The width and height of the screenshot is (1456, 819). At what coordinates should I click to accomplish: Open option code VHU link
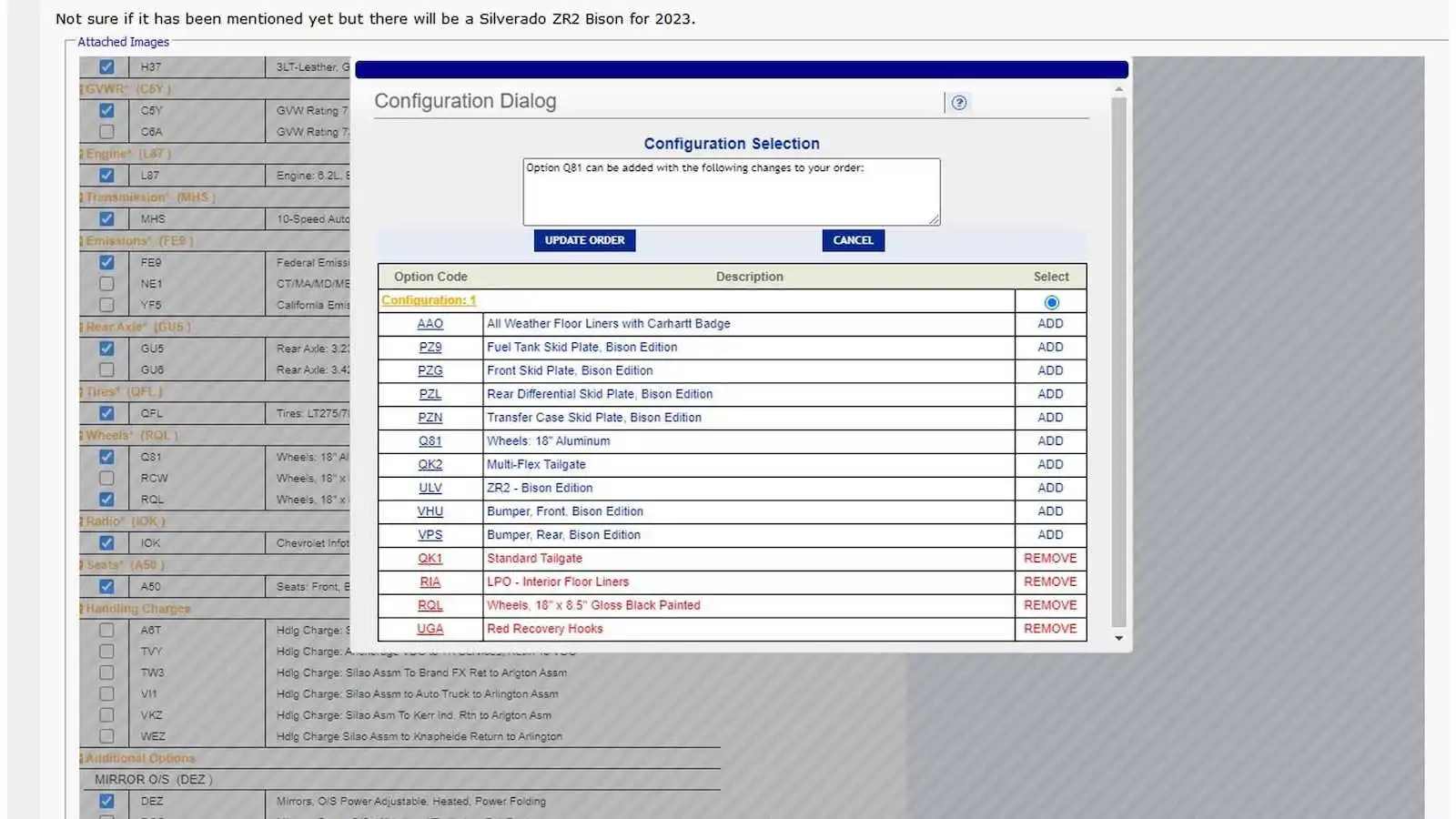pos(430,511)
